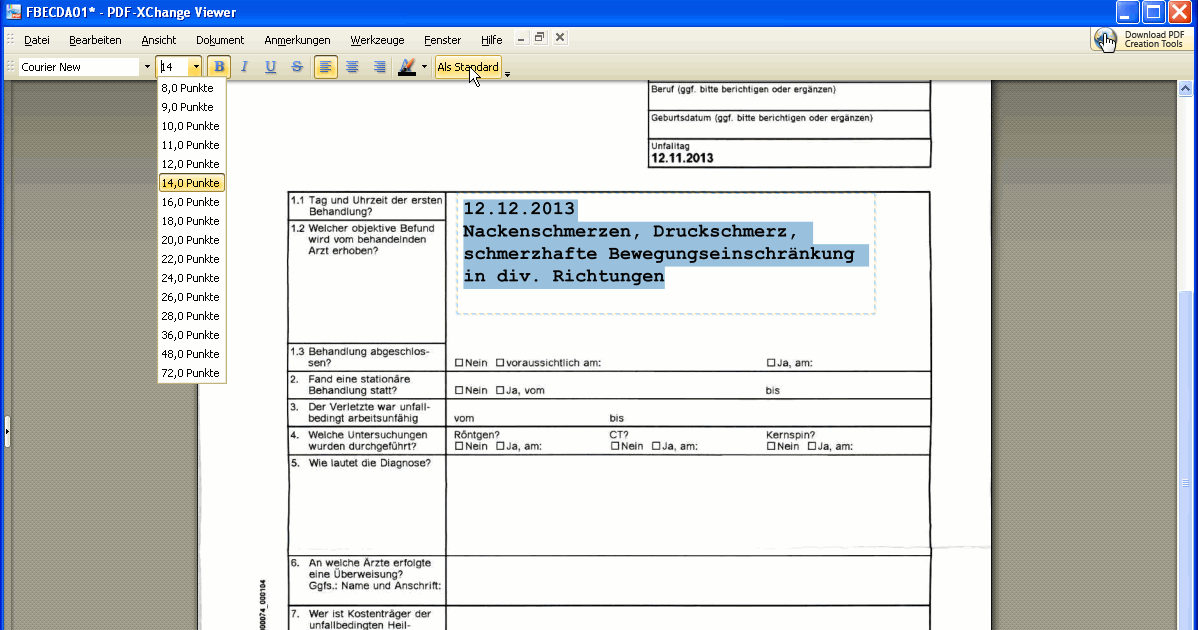Click vertical scrollbar up arrow
Viewport: 1198px width, 630px height.
tap(1185, 89)
